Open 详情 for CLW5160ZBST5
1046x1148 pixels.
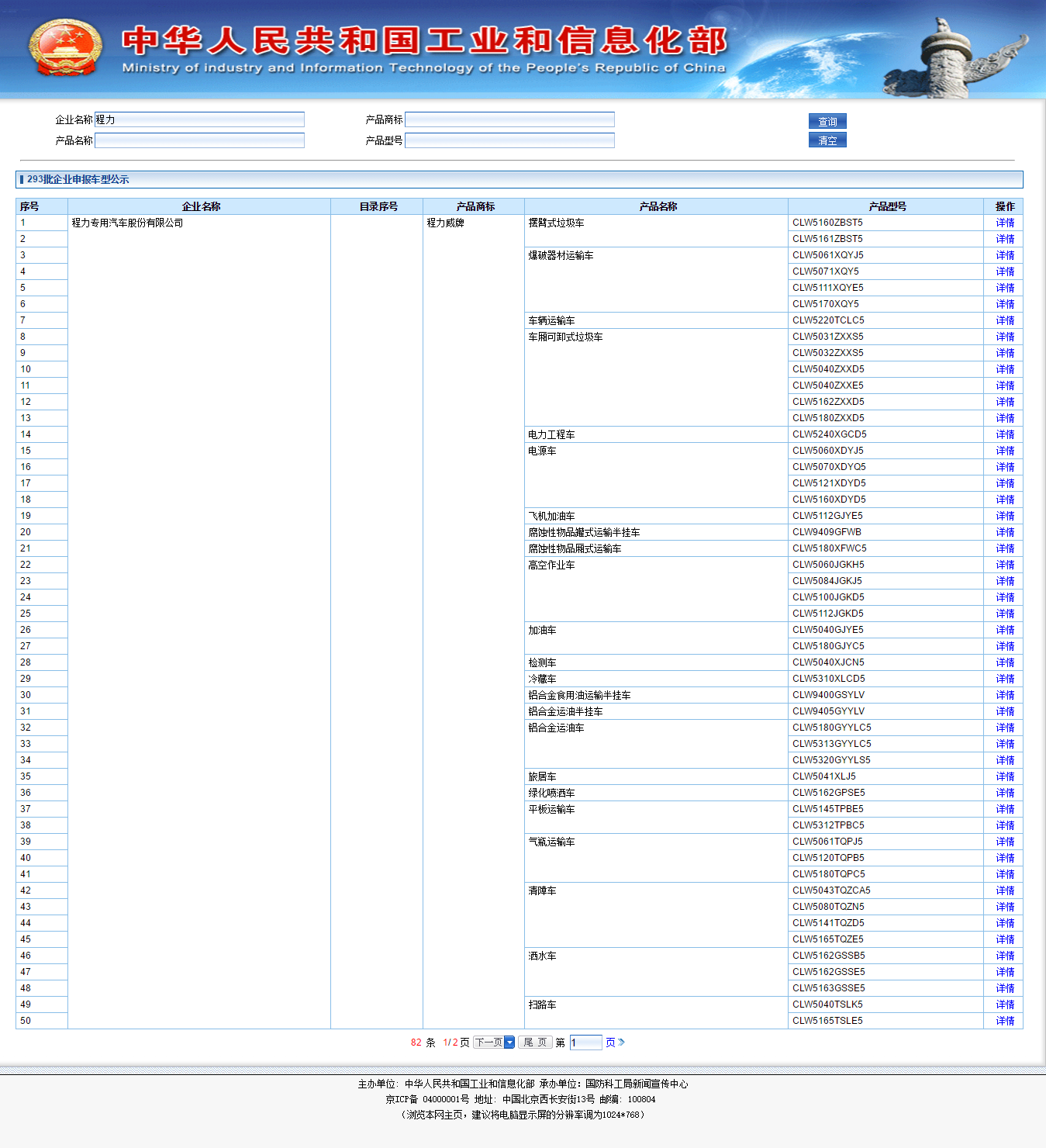(1005, 223)
